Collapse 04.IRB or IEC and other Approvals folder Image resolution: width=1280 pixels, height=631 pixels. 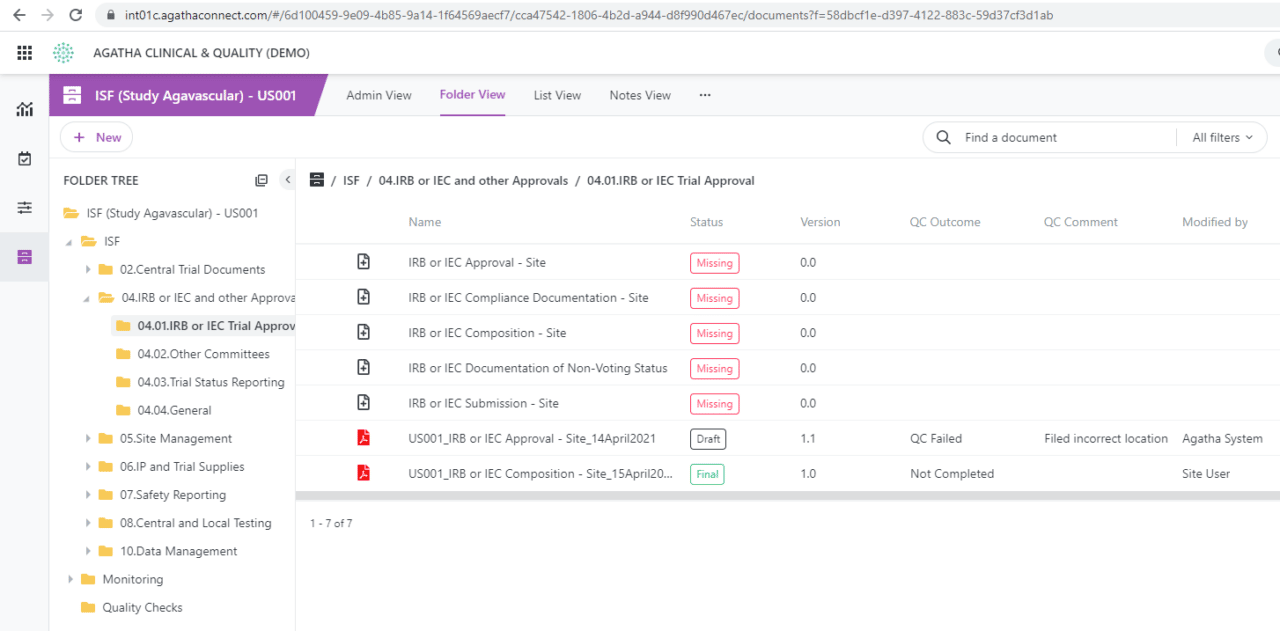[88, 298]
